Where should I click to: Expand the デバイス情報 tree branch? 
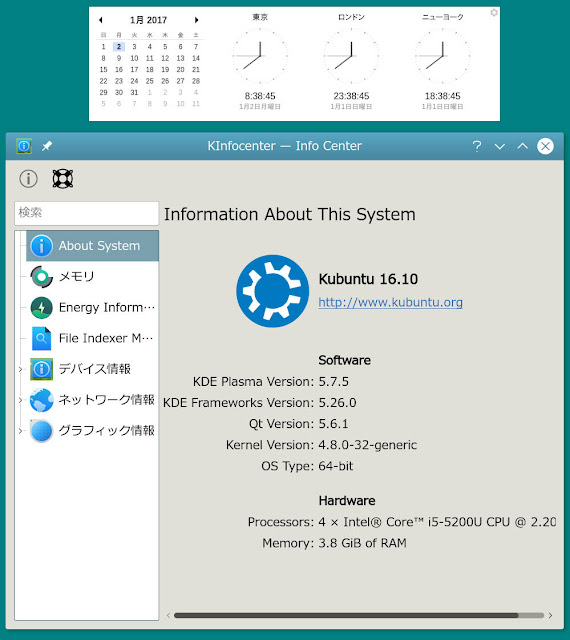(20, 369)
